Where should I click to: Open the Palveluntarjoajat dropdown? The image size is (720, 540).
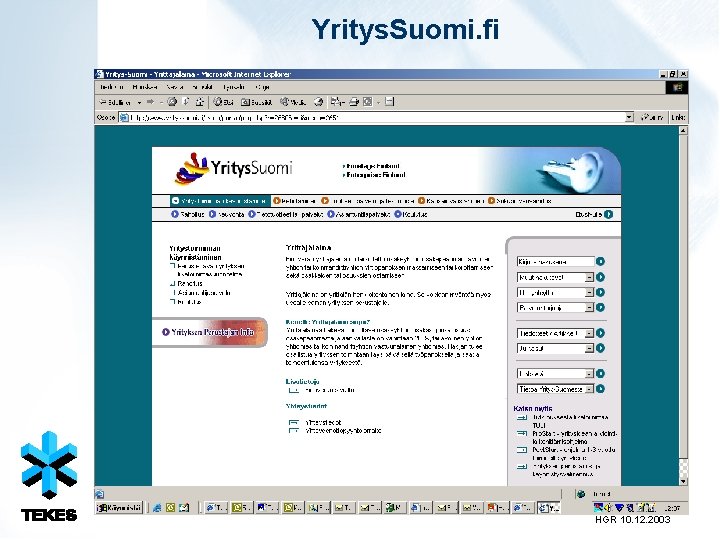[x=556, y=308]
